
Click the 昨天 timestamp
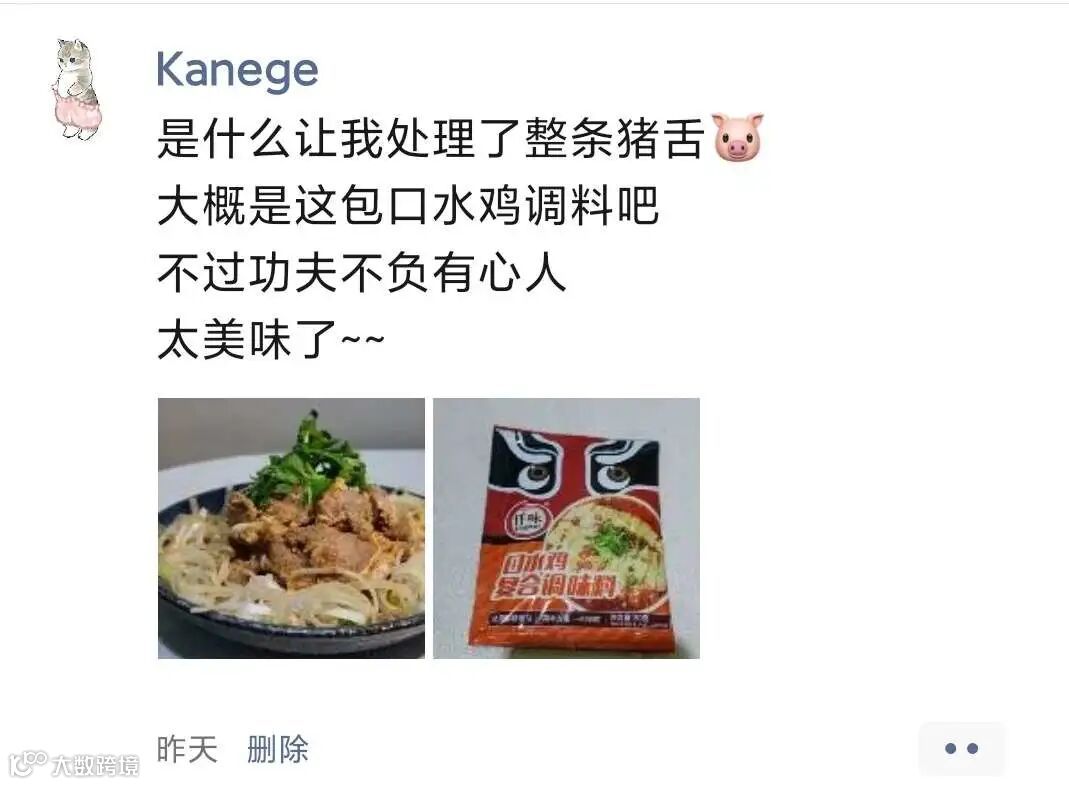click(x=187, y=749)
